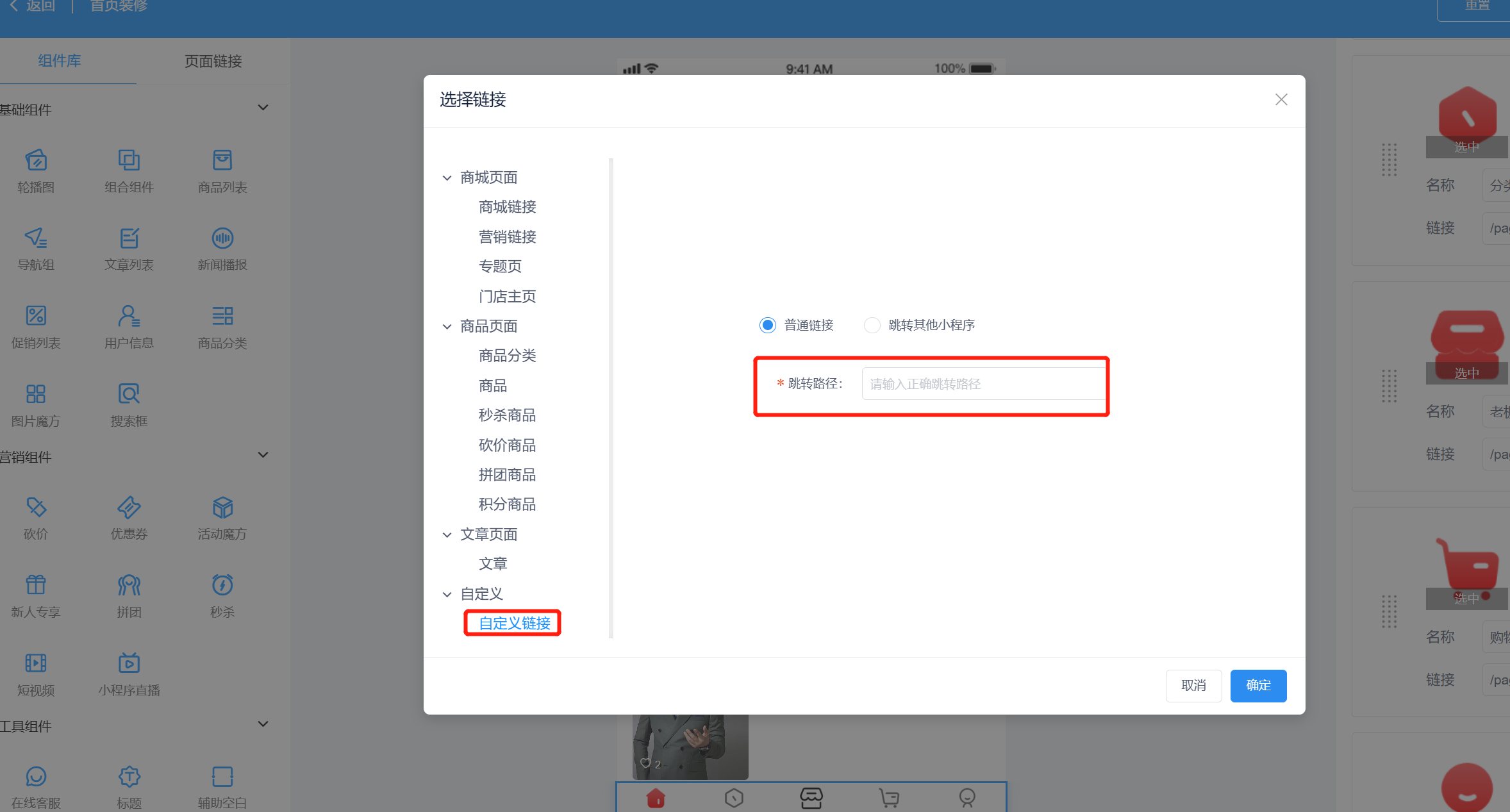Choose 文章 in the link tree
This screenshot has height=812, width=1510.
(x=493, y=564)
